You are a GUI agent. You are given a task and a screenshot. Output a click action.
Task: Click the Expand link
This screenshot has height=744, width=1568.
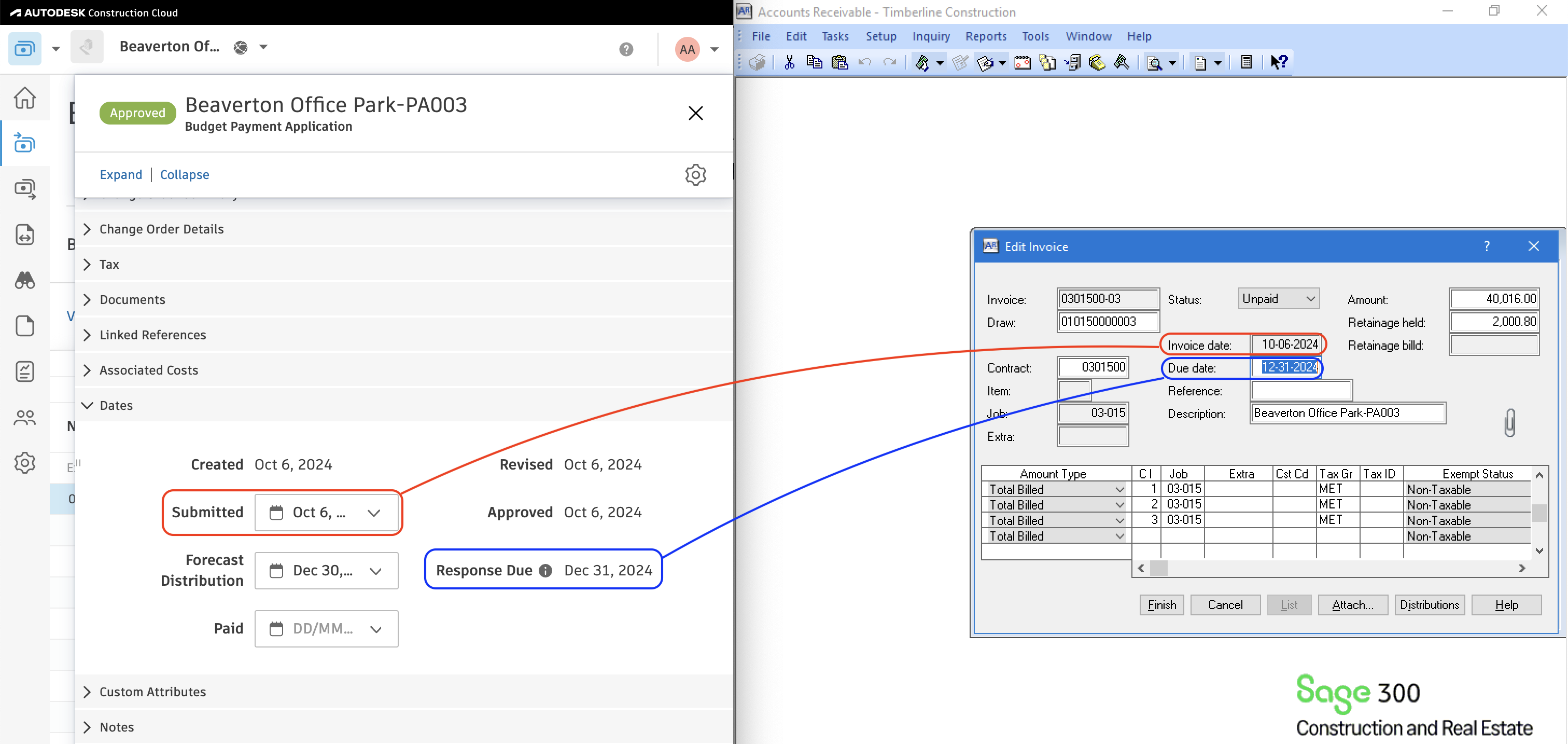click(120, 175)
